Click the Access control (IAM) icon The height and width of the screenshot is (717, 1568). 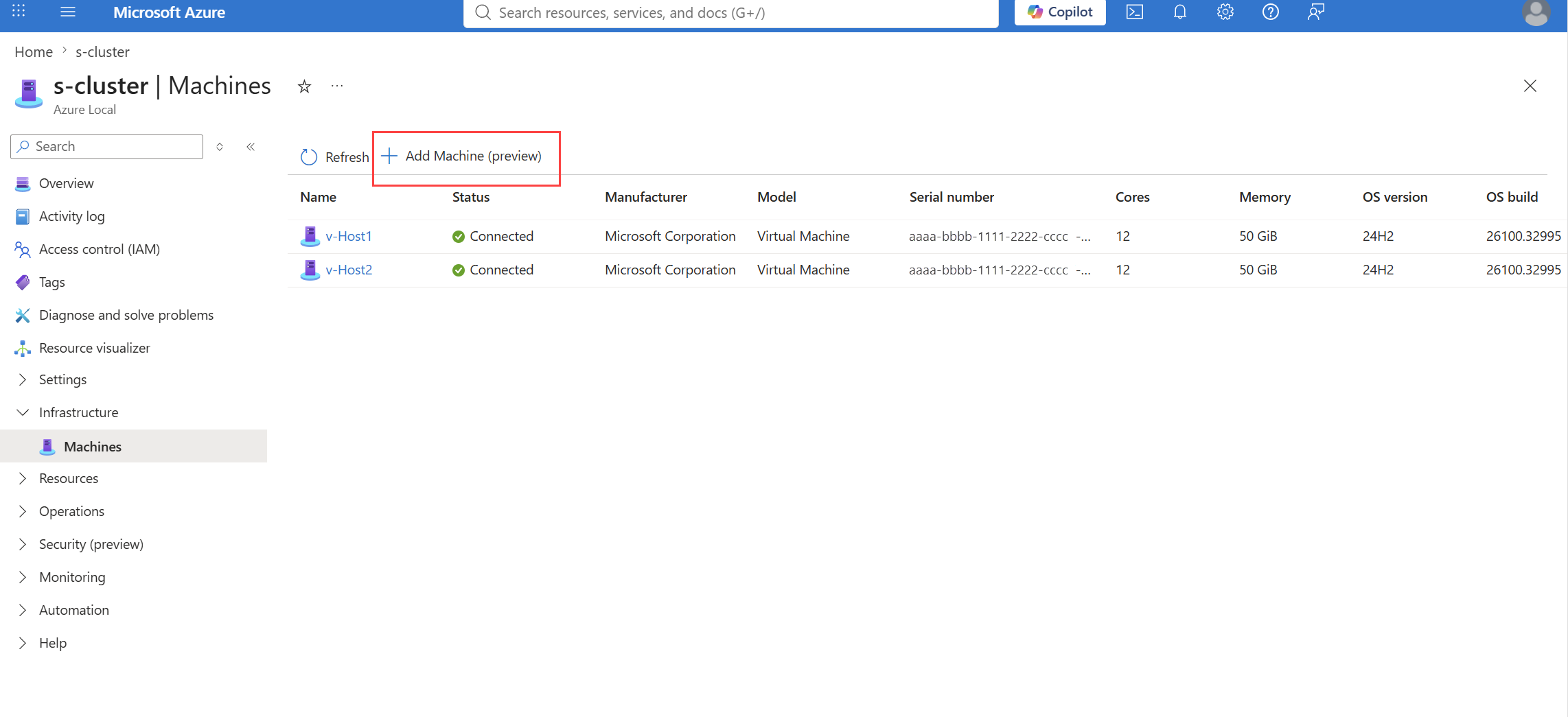coord(23,249)
